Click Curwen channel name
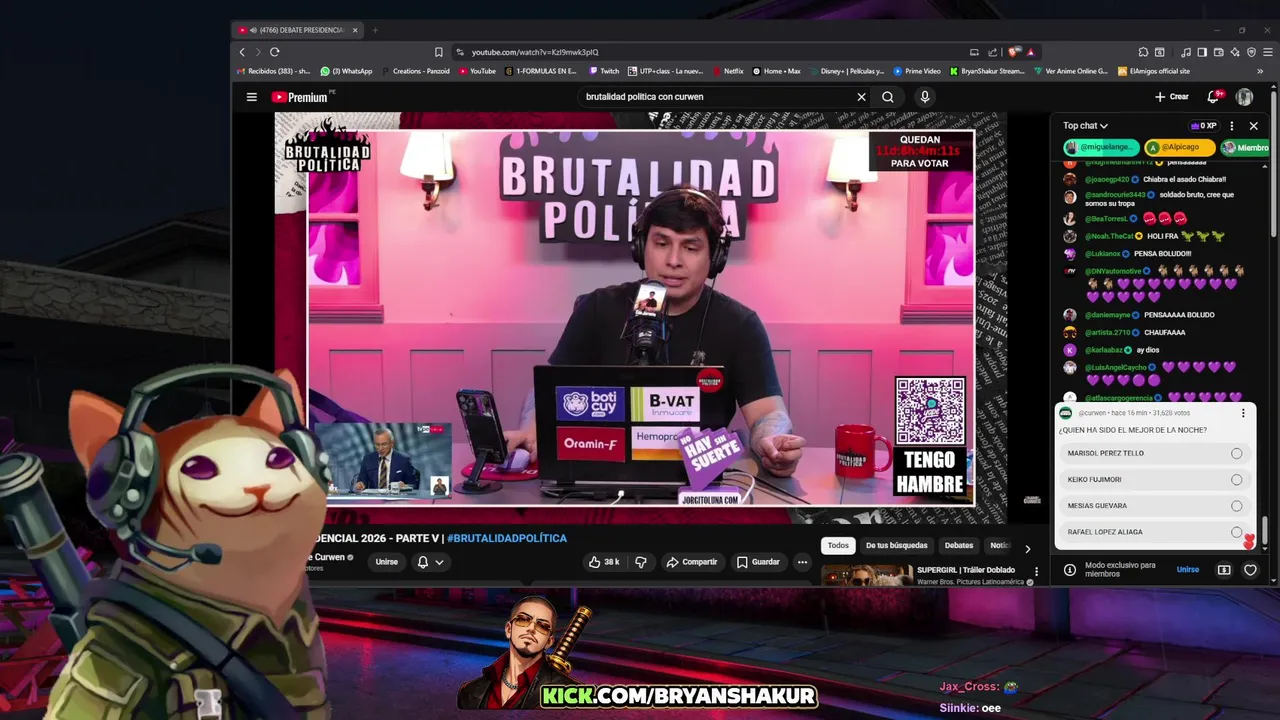Image resolution: width=1280 pixels, height=720 pixels. click(x=328, y=557)
